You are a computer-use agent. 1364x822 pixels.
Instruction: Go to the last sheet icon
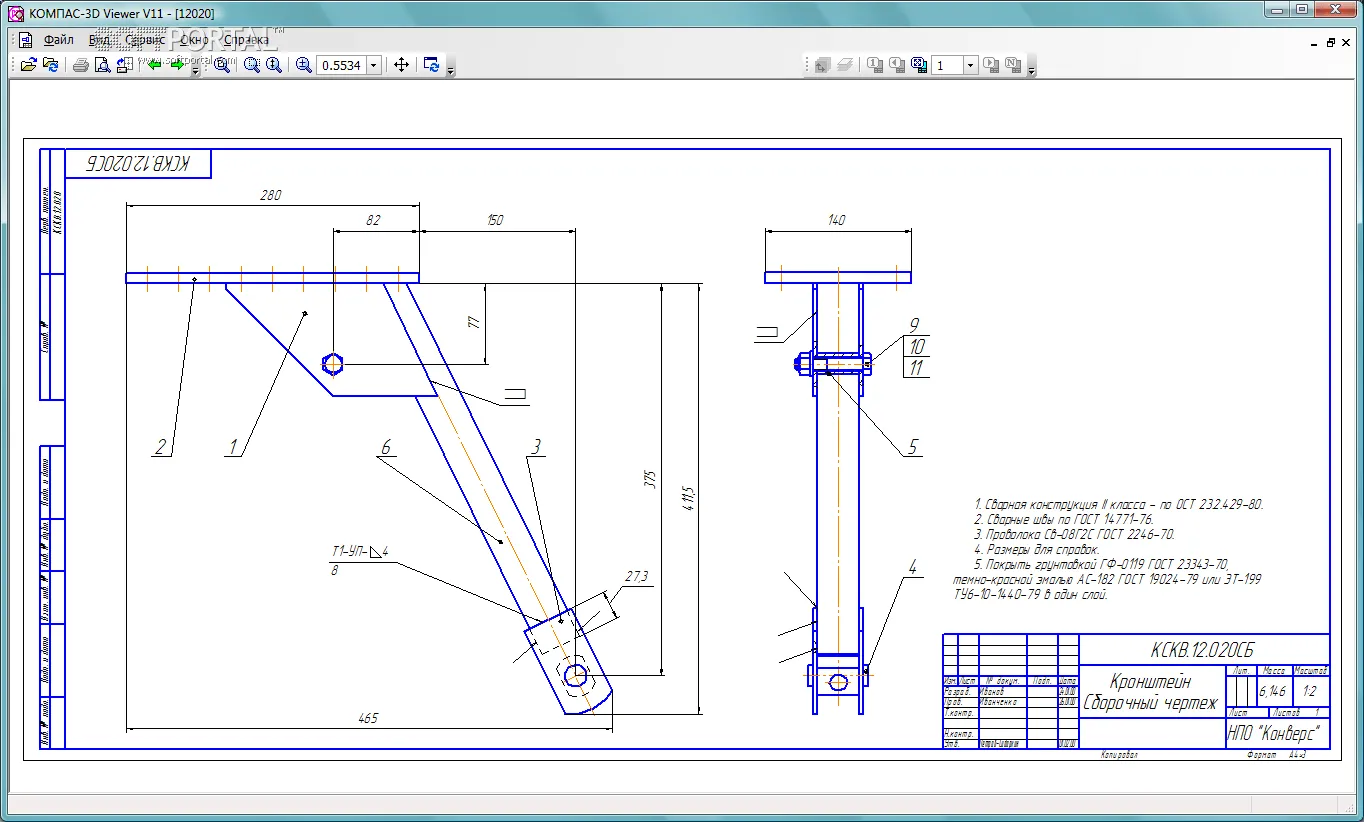coord(1013,65)
